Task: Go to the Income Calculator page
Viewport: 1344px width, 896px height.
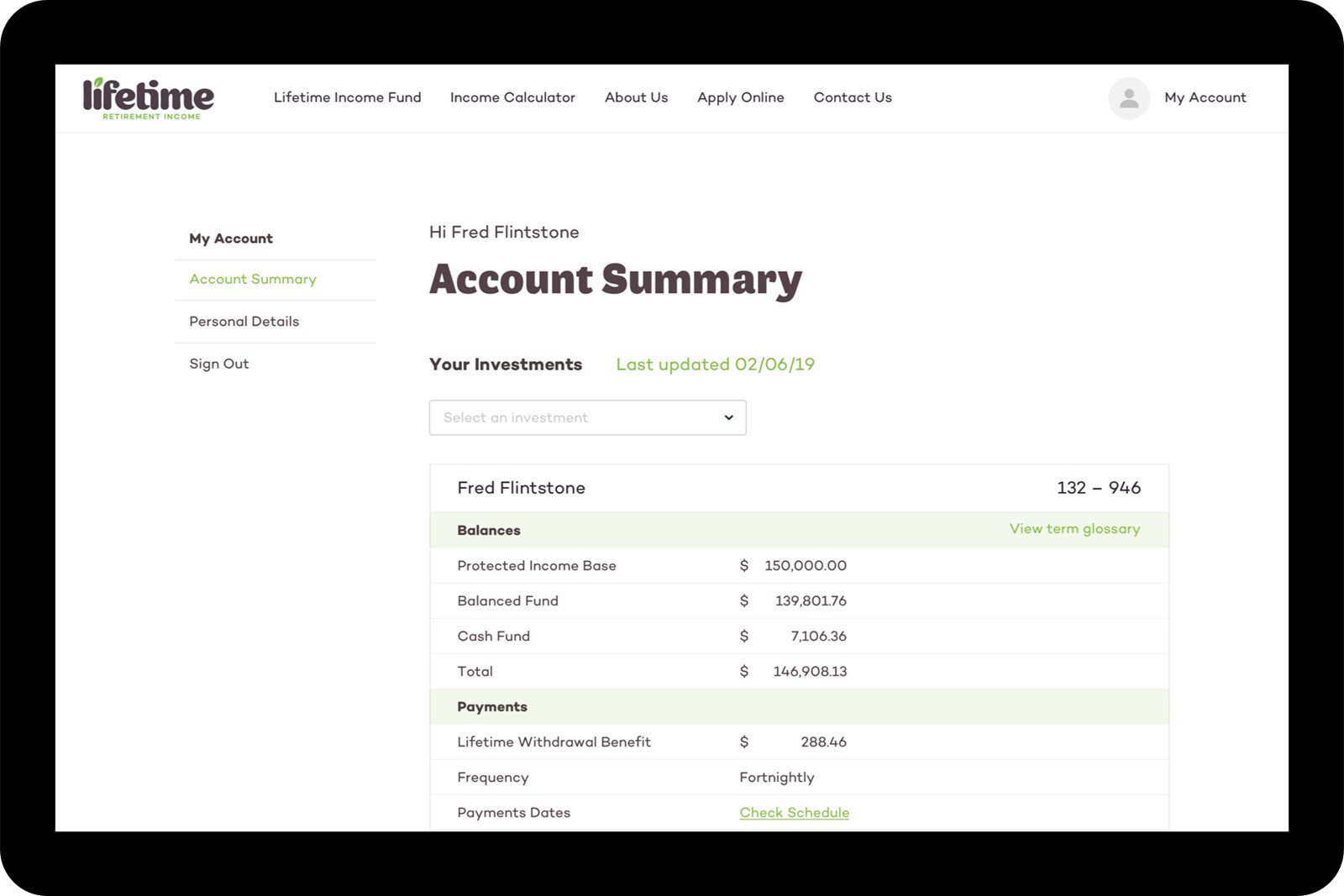Action: (x=512, y=97)
